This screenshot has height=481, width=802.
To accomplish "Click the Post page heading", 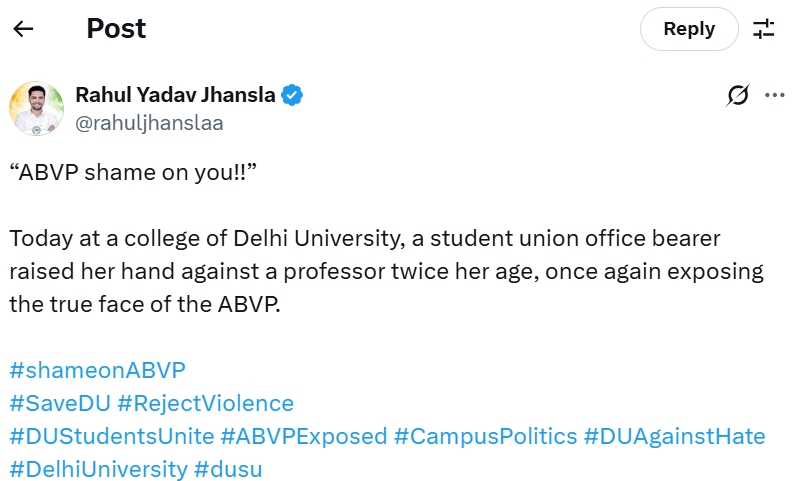I will [x=116, y=29].
